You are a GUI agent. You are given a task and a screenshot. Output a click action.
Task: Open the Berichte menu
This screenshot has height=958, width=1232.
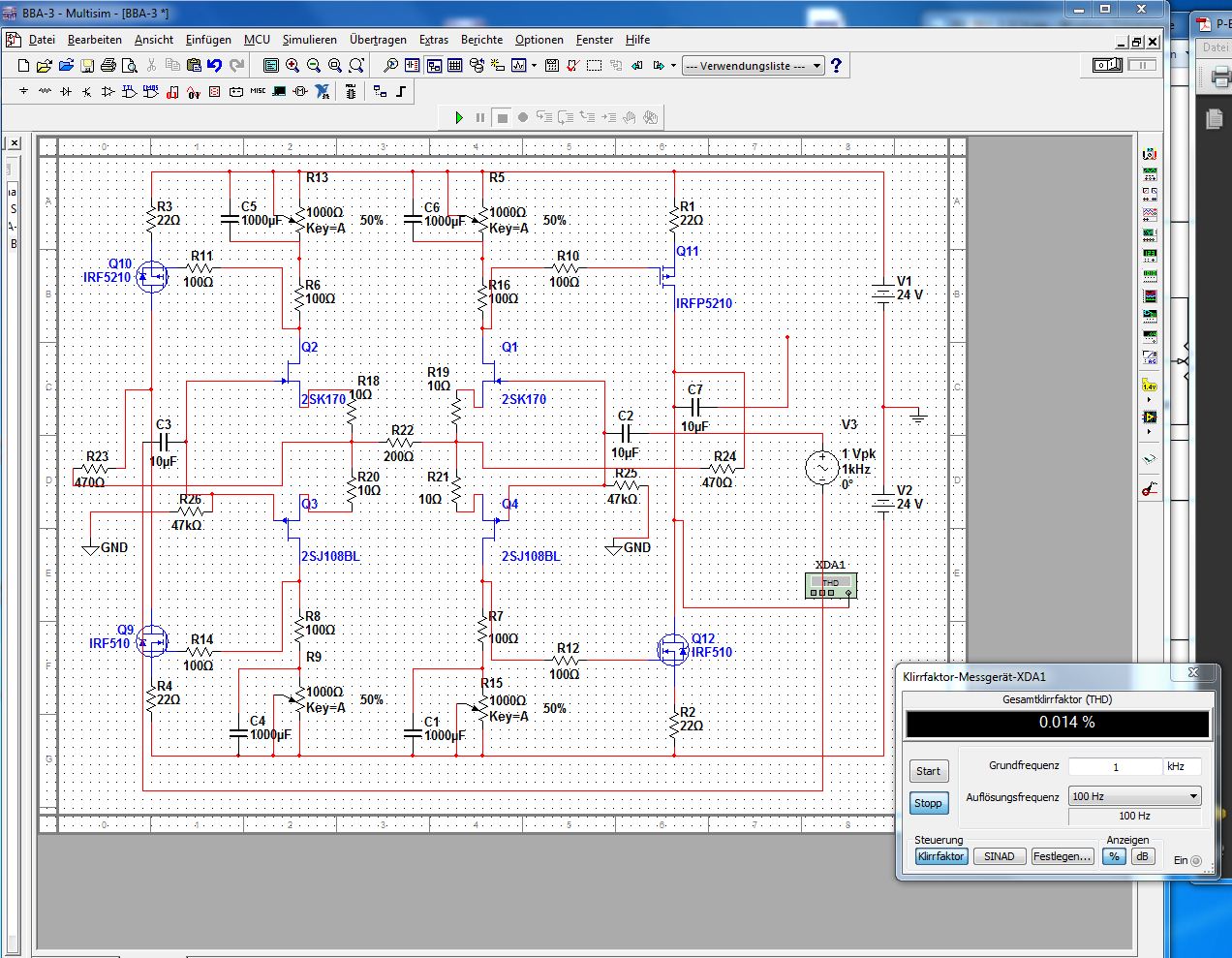click(481, 40)
